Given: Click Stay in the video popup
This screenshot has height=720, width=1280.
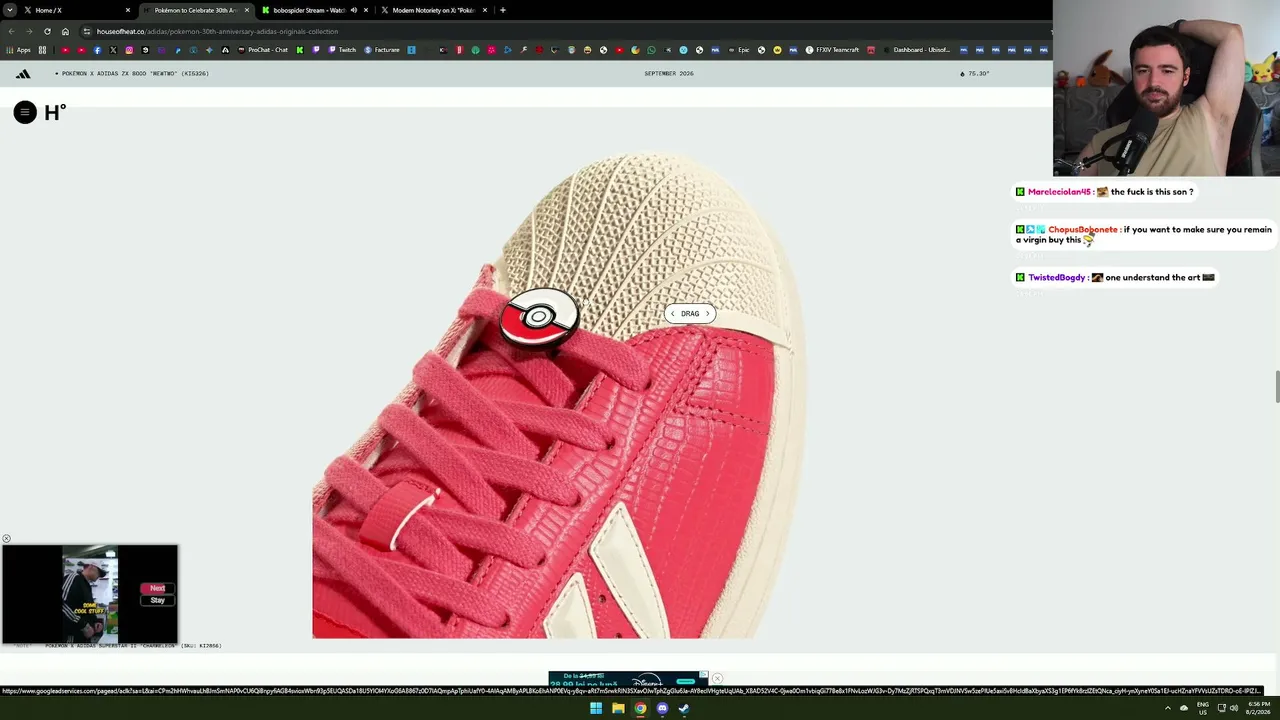Looking at the screenshot, I should tap(157, 600).
